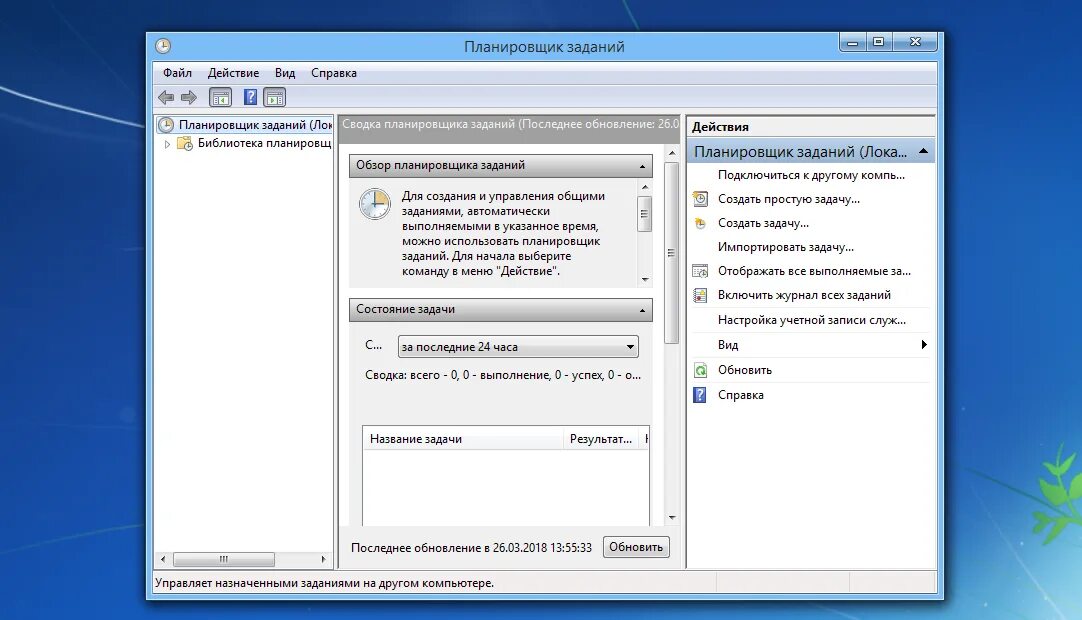Image resolution: width=1082 pixels, height=620 pixels.
Task: Click the Включить журнал всех заданий icon
Action: 701,295
